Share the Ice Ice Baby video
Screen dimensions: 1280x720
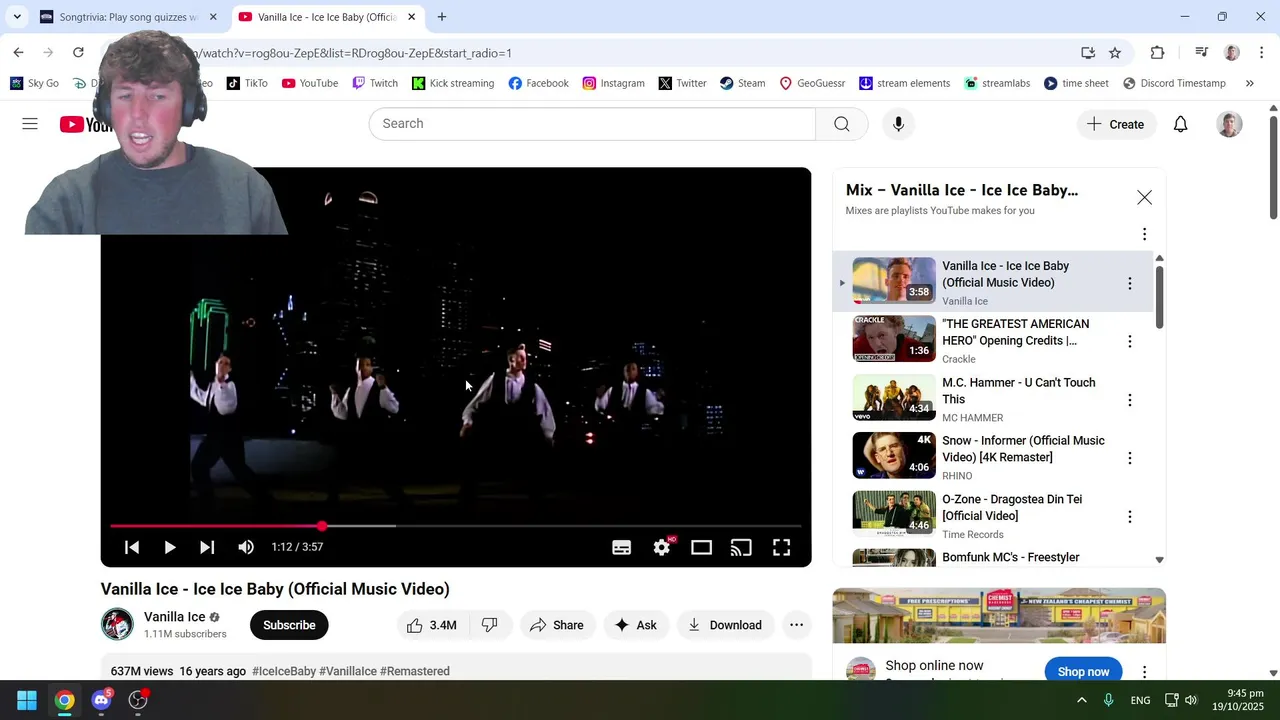click(557, 625)
